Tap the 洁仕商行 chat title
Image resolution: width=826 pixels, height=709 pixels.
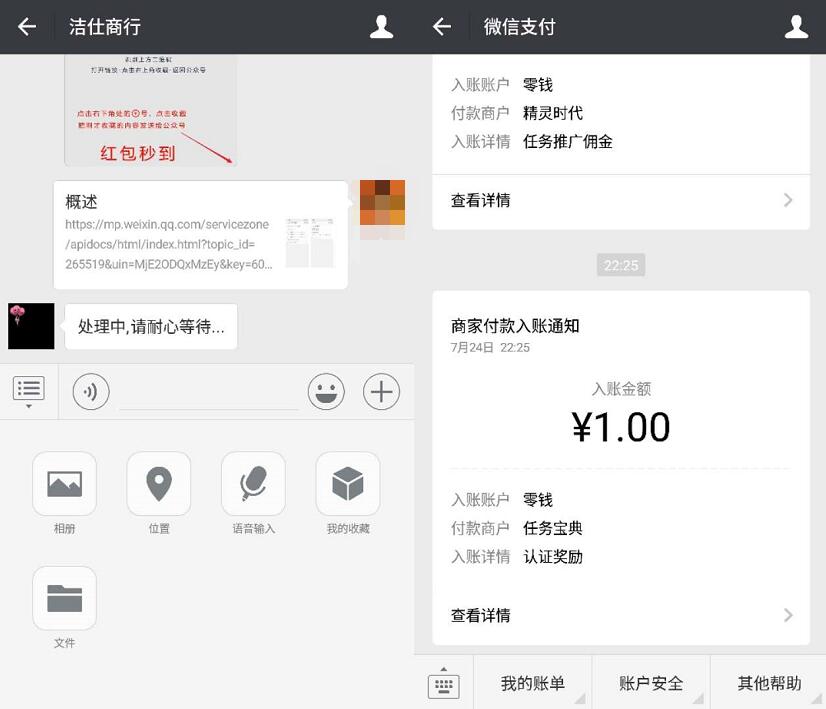104,26
